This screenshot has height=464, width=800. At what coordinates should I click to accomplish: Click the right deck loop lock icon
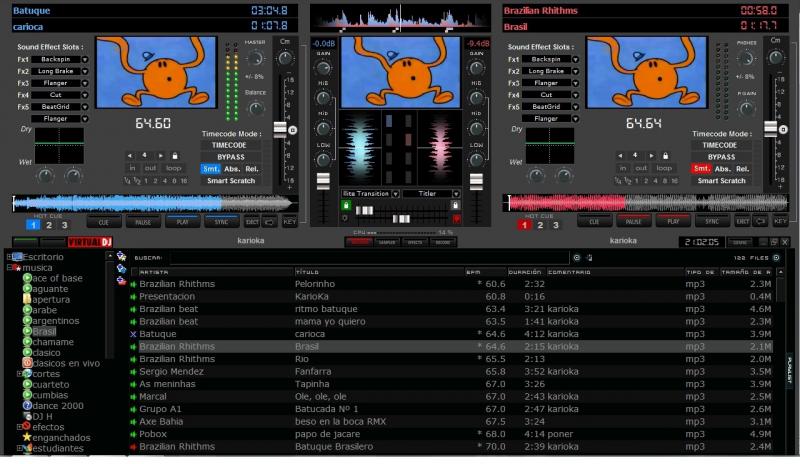[665, 156]
